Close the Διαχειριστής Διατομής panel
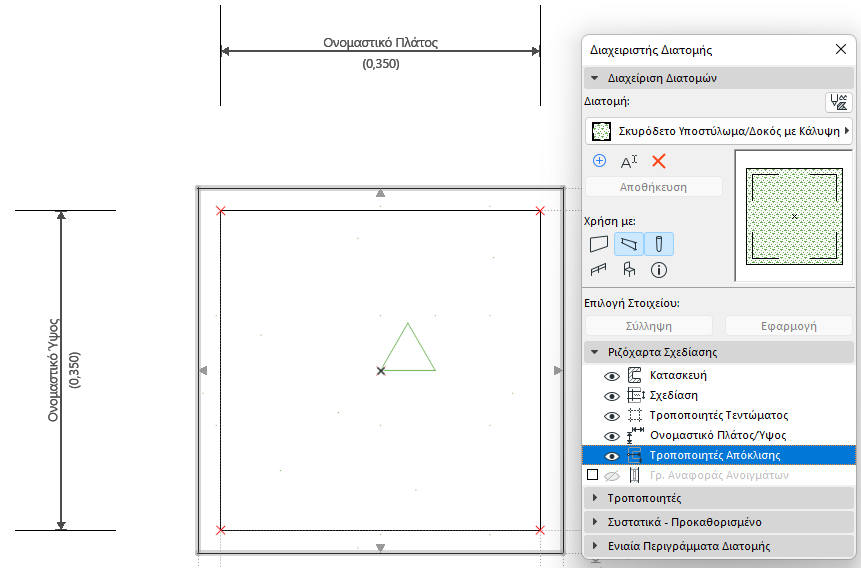The height and width of the screenshot is (568, 861). pyautogui.click(x=841, y=49)
